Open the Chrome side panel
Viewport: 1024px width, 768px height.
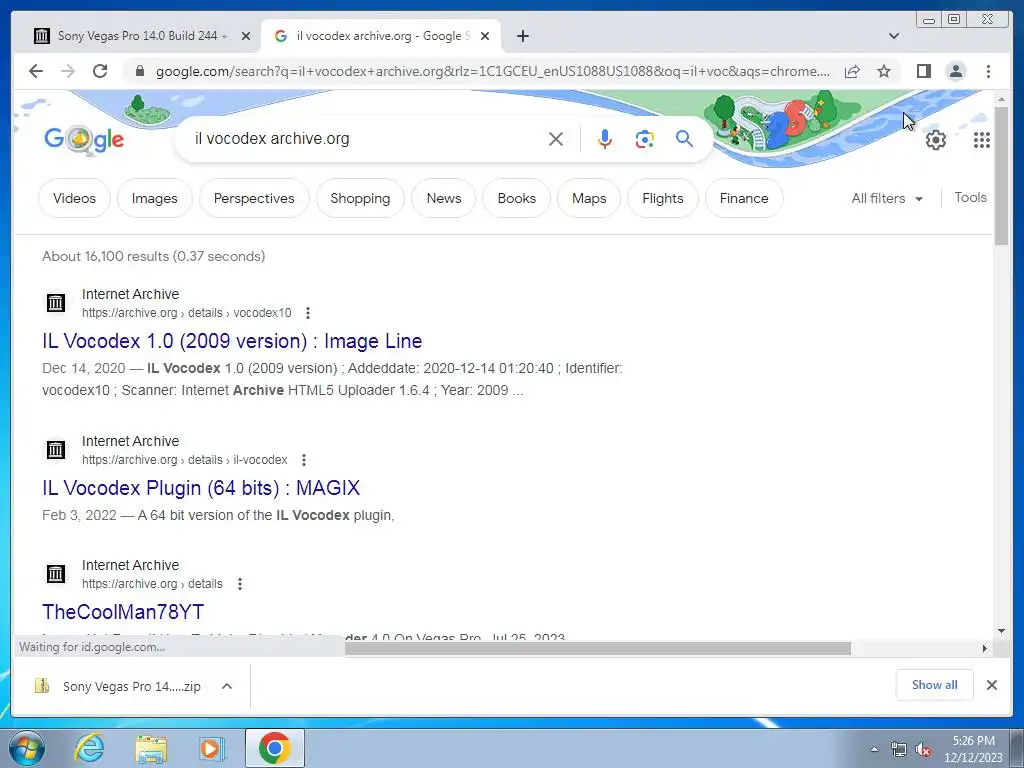(x=923, y=71)
